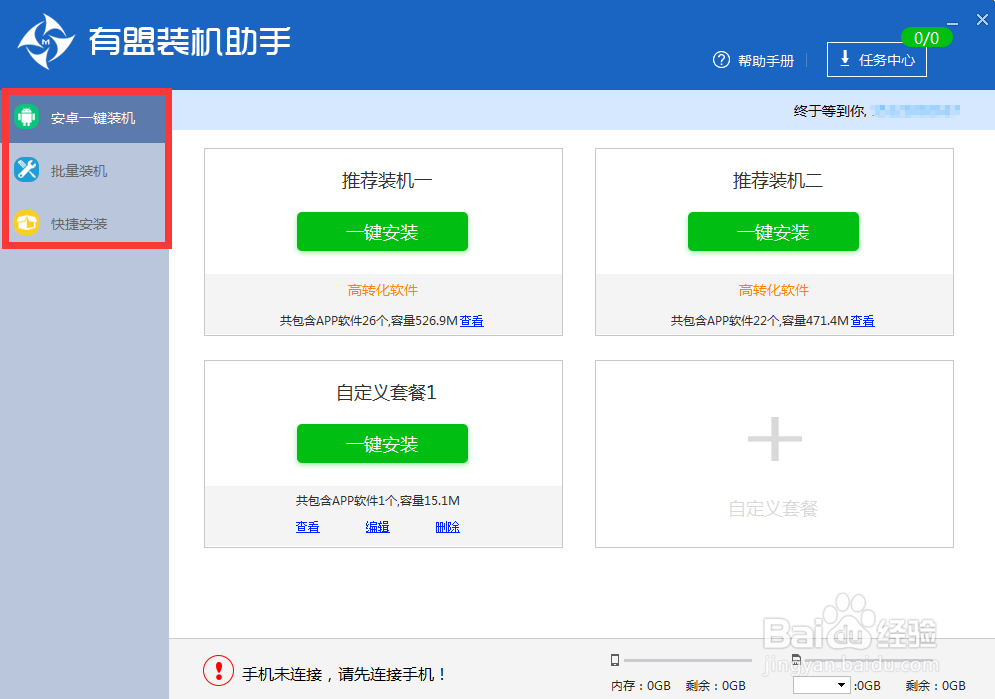Click 一键安装 under 推荐装机一
Screen dimensions: 995x699
pyautogui.click(x=382, y=231)
